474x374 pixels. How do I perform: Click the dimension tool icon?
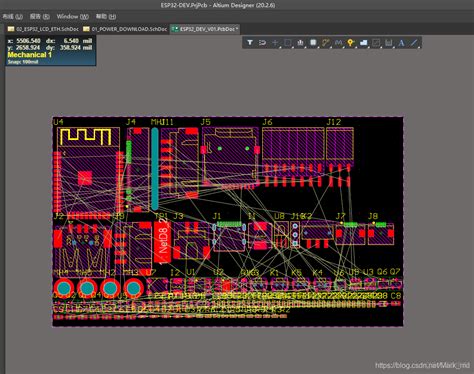[389, 43]
